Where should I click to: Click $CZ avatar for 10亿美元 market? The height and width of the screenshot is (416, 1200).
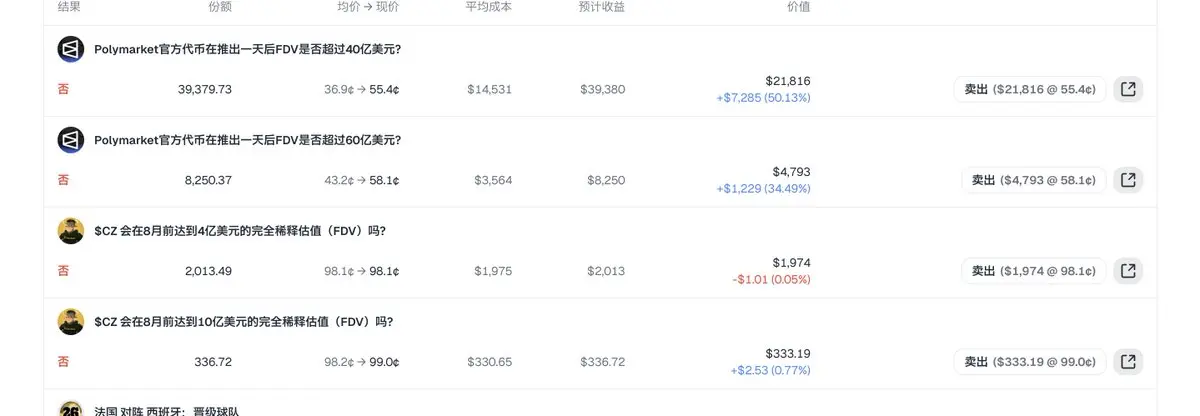point(71,321)
